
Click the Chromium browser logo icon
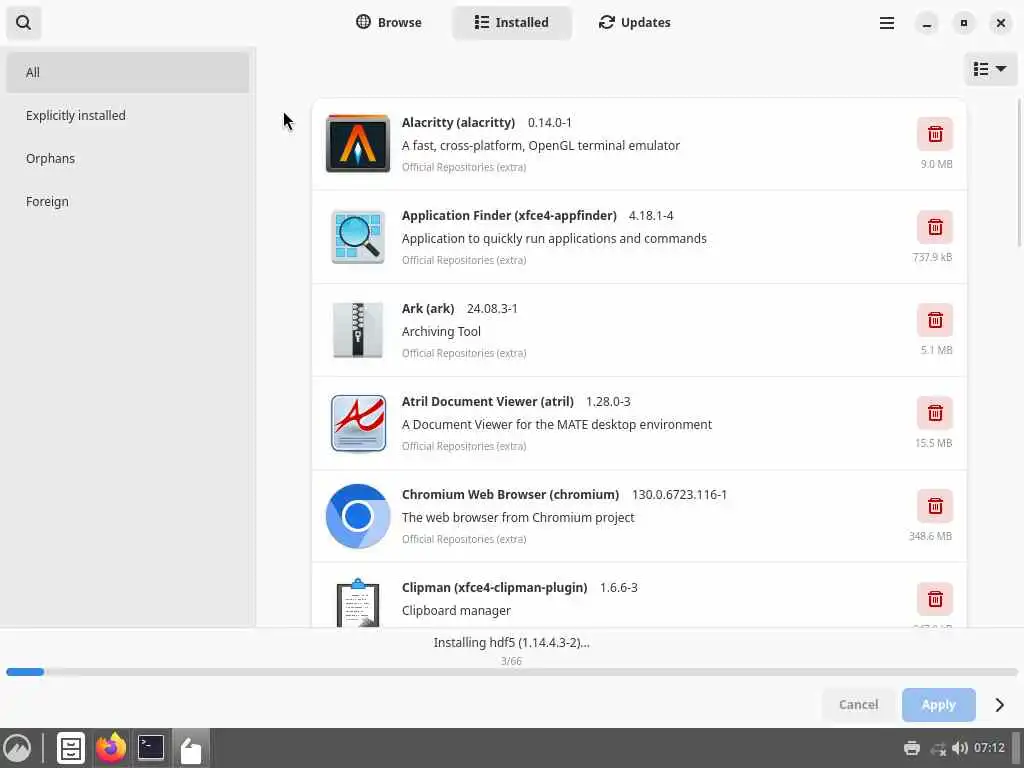[358, 516]
